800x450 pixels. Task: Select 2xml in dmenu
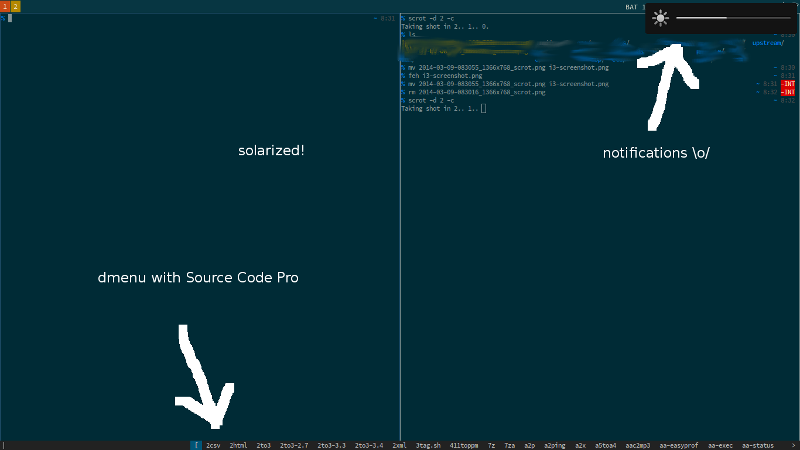point(399,446)
